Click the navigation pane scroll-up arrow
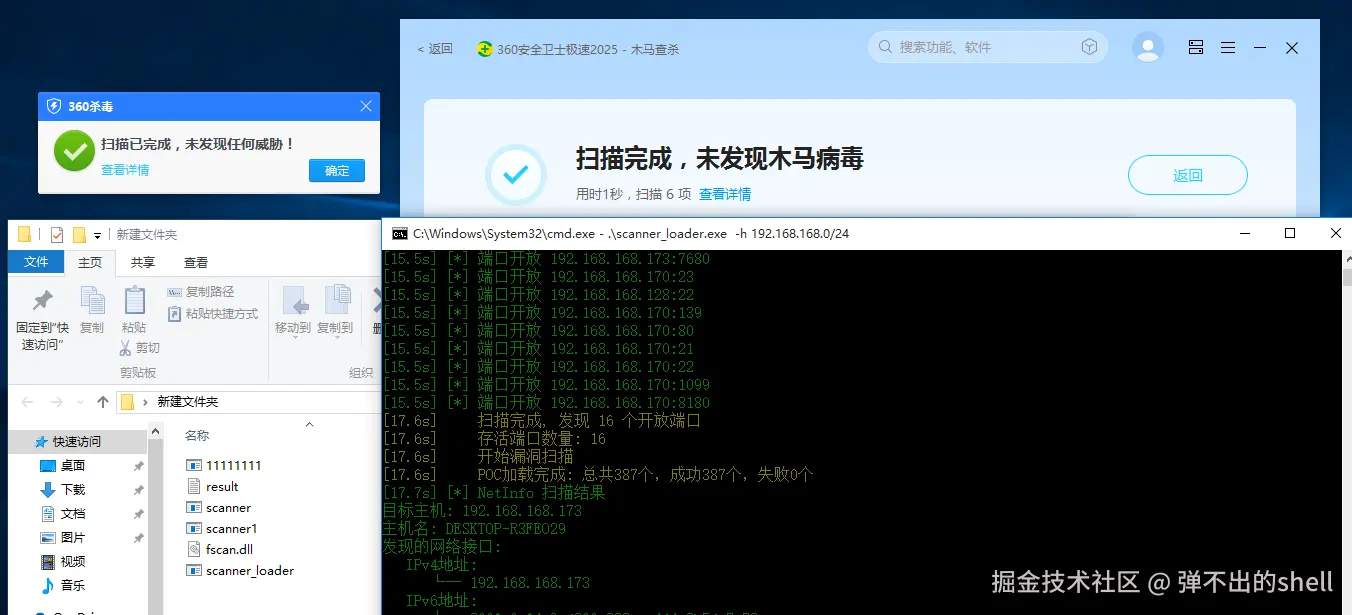This screenshot has width=1352, height=615. [155, 431]
